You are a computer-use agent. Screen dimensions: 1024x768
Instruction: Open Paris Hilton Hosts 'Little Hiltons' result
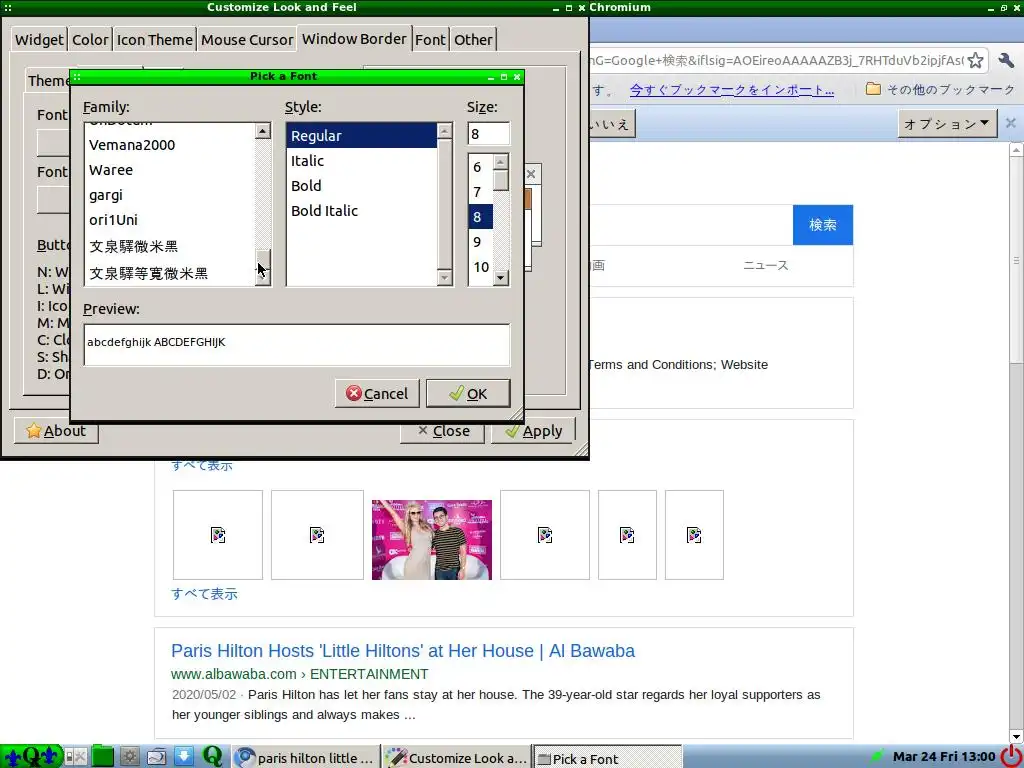coord(403,650)
